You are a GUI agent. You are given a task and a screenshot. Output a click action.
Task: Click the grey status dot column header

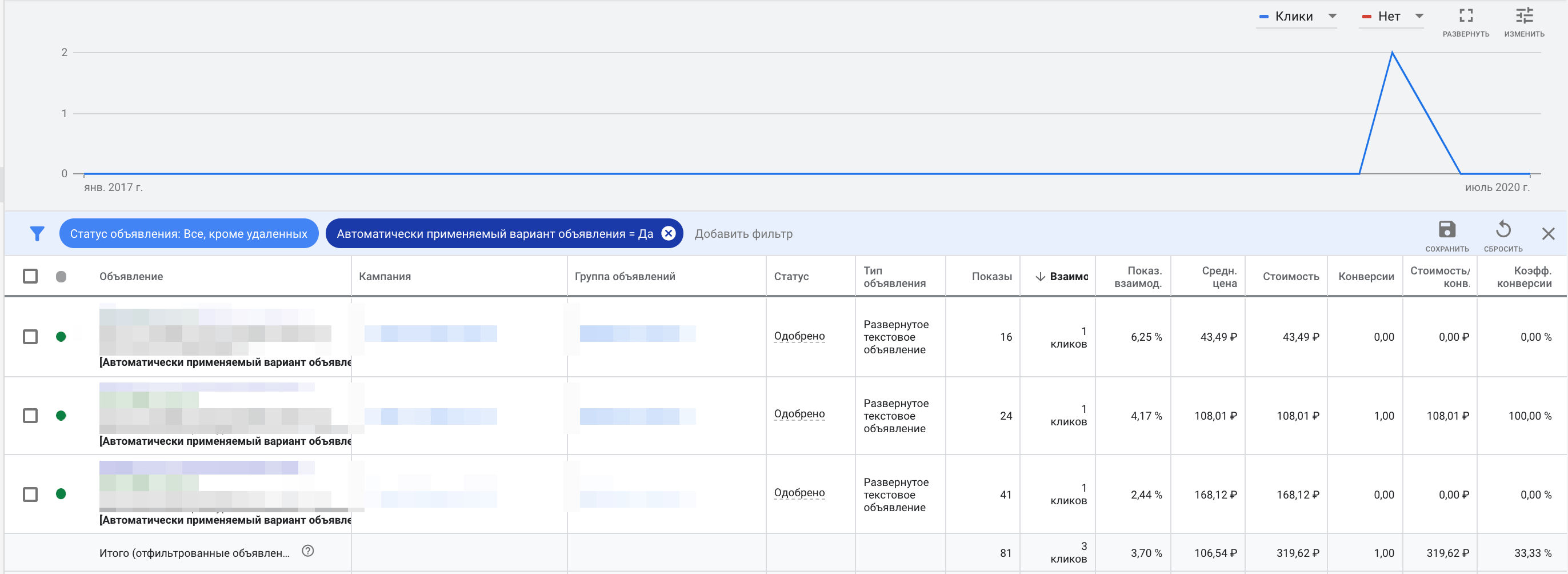[61, 276]
